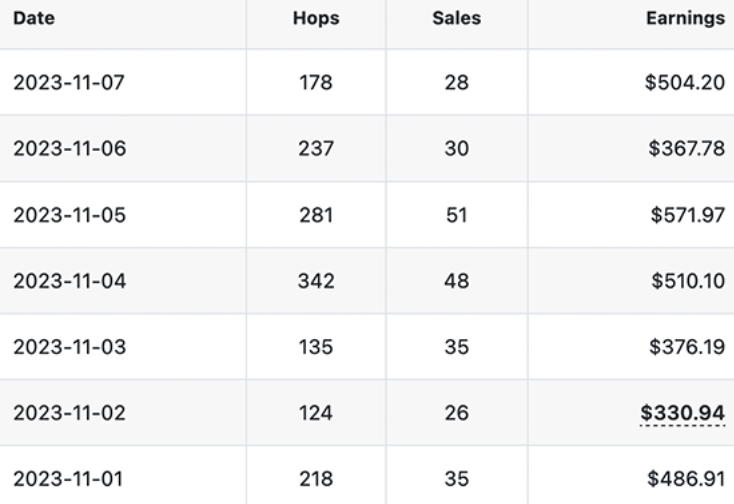
Task: Click the Sales column header
Action: click(x=456, y=18)
